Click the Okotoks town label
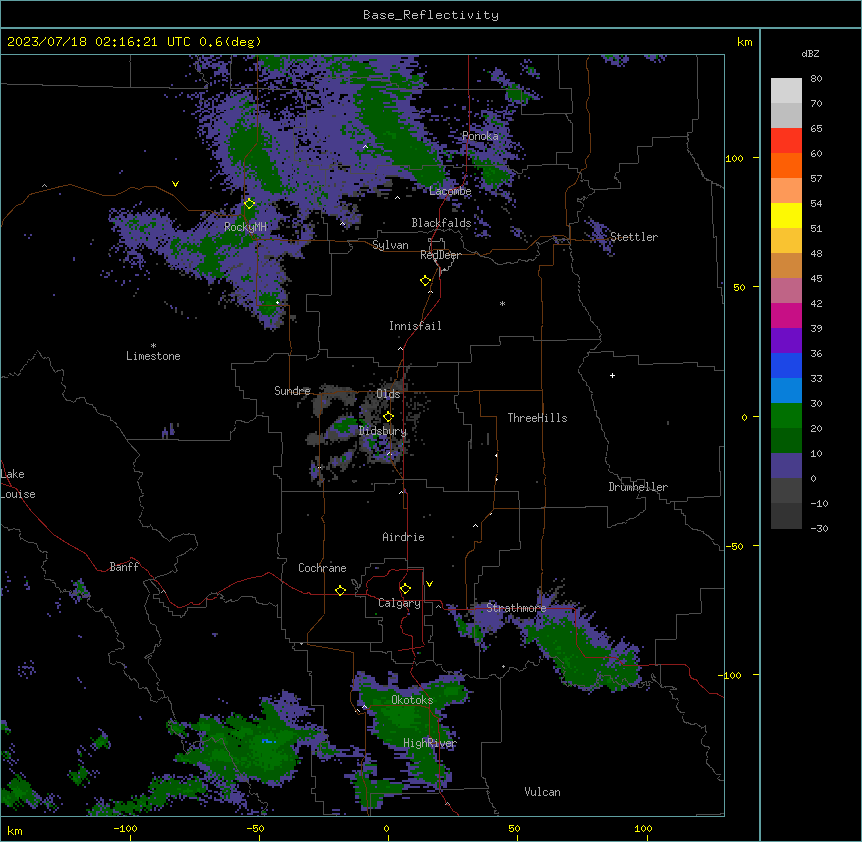Viewport: 862px width, 842px height. point(412,700)
